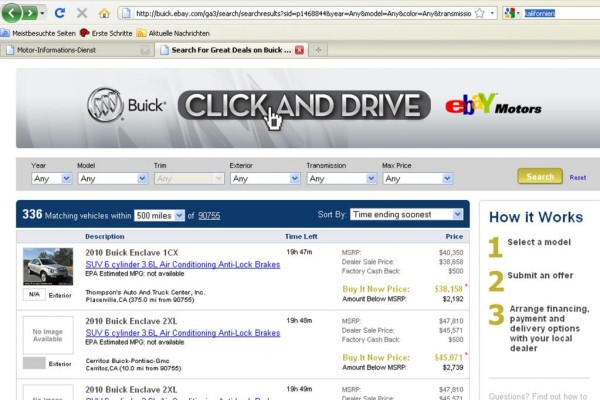The width and height of the screenshot is (600, 400).
Task: Click the No Image Available placeholder for Cerritos listing
Action: coord(48,335)
